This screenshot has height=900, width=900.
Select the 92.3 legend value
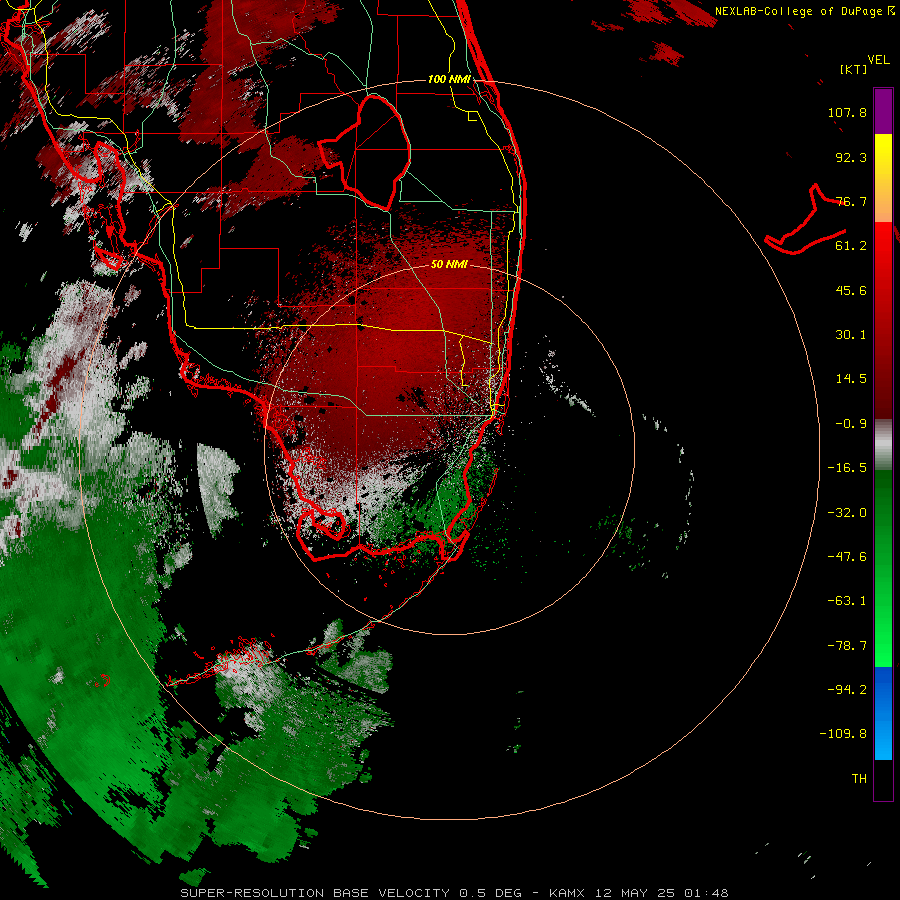pos(851,157)
